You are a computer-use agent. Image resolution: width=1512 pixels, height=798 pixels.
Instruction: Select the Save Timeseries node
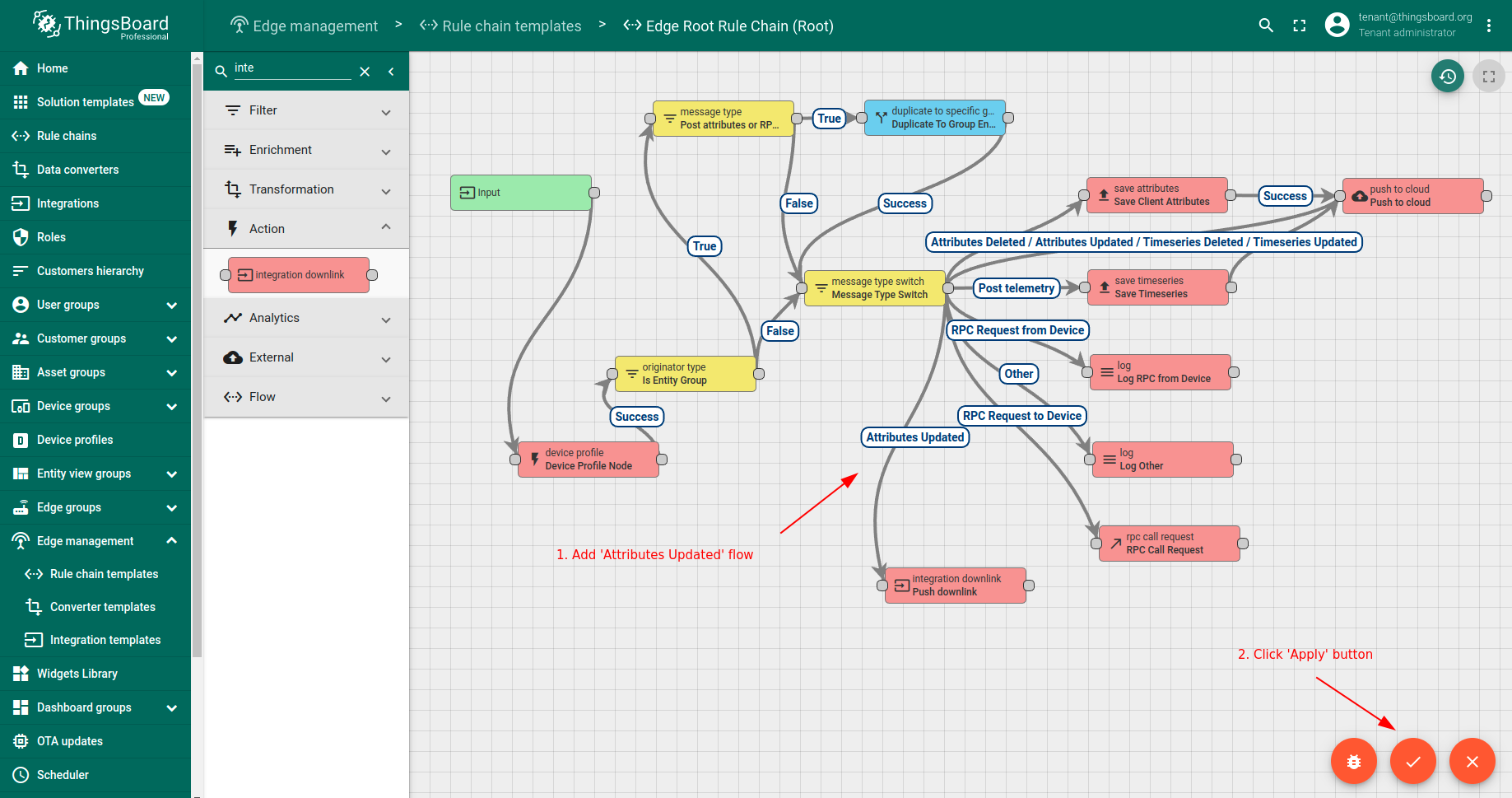click(1158, 287)
